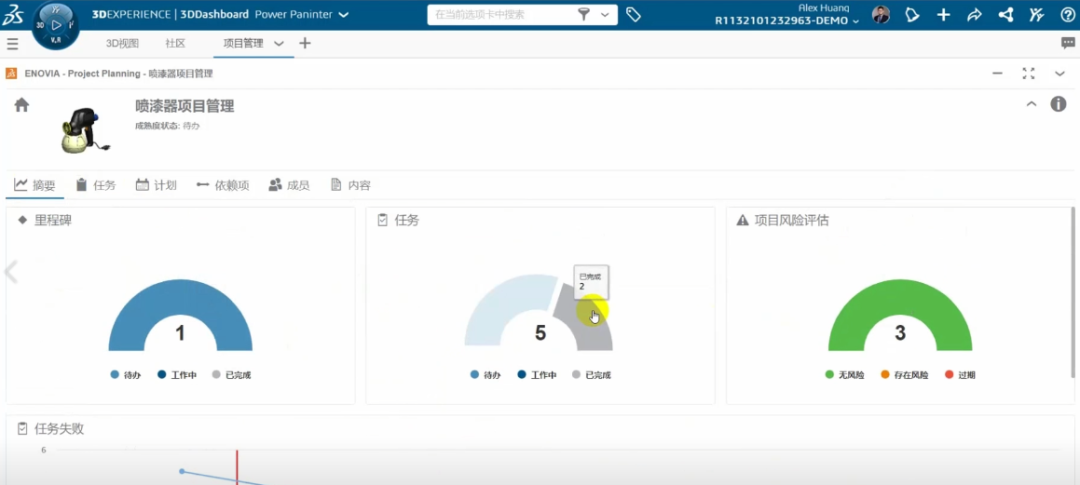
Task: Switch to the 3D视图 tab
Action: point(122,43)
